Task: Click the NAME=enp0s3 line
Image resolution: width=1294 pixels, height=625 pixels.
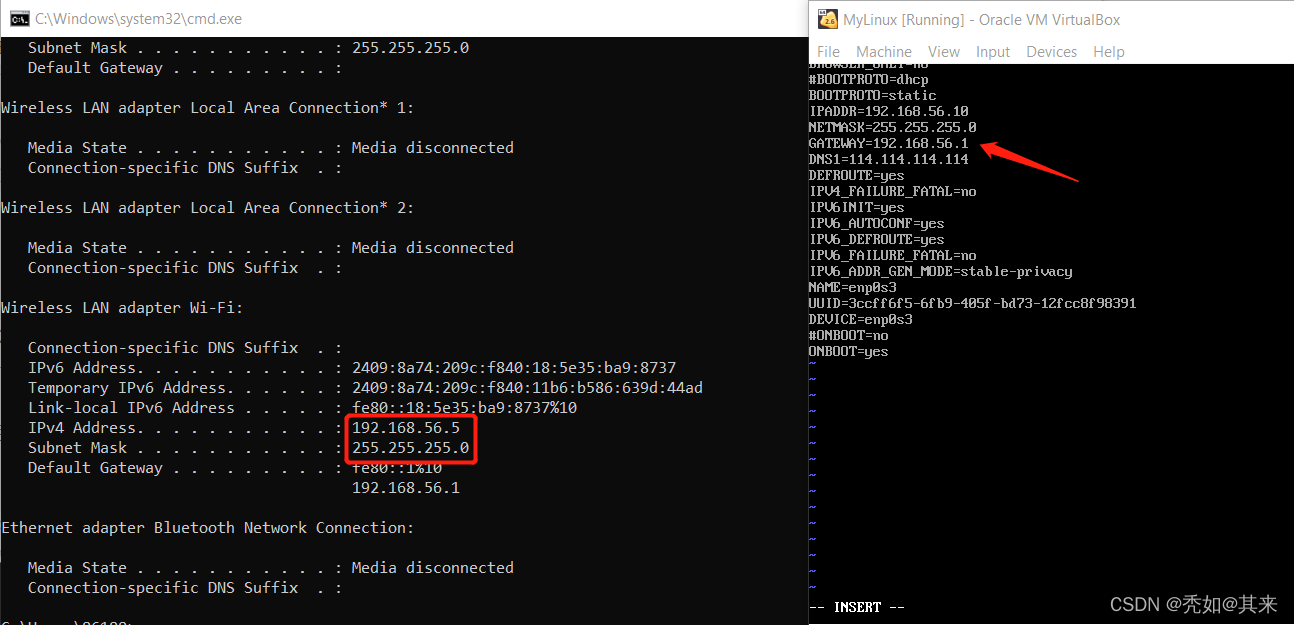Action: click(x=852, y=287)
